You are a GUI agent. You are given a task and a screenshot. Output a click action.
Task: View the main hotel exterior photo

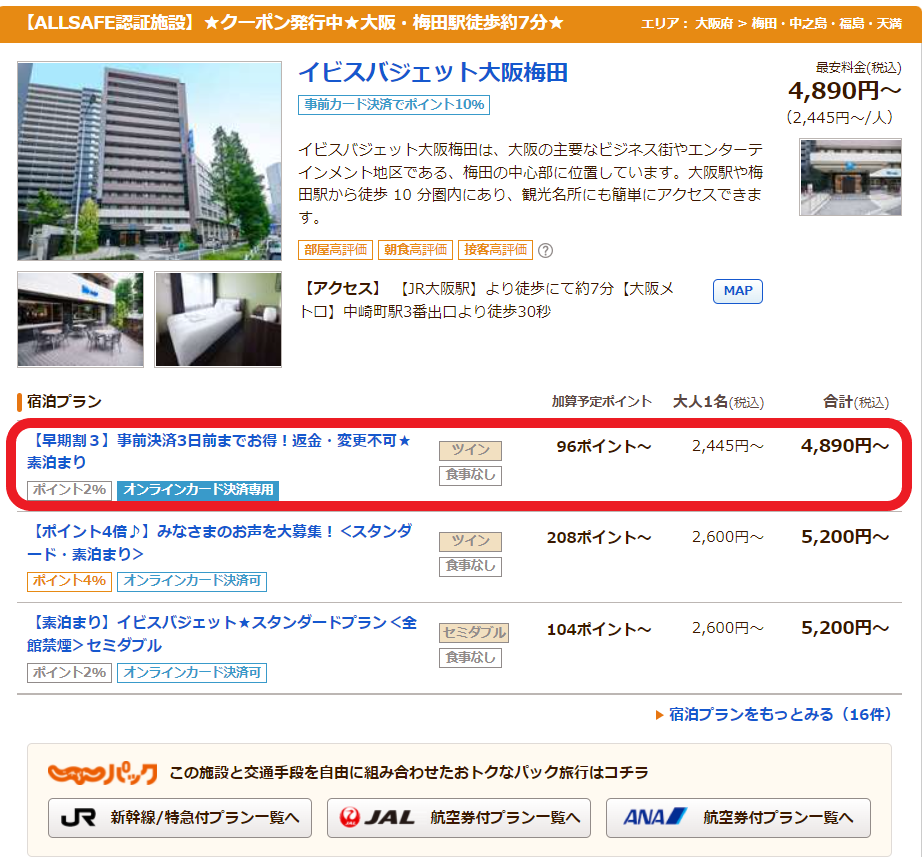[x=150, y=161]
